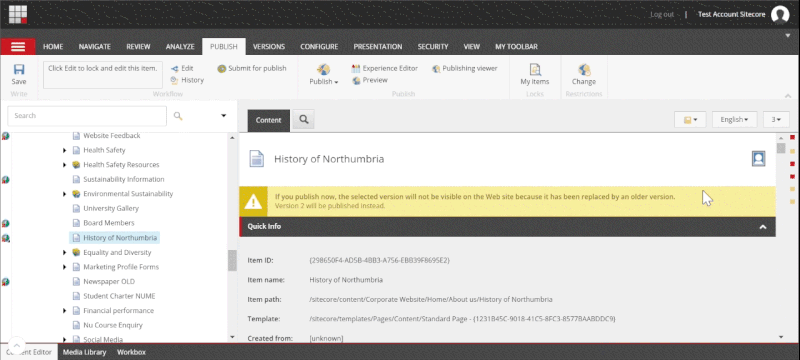The height and width of the screenshot is (360, 800).
Task: Open Workbox from bottom bar
Action: coord(131,352)
